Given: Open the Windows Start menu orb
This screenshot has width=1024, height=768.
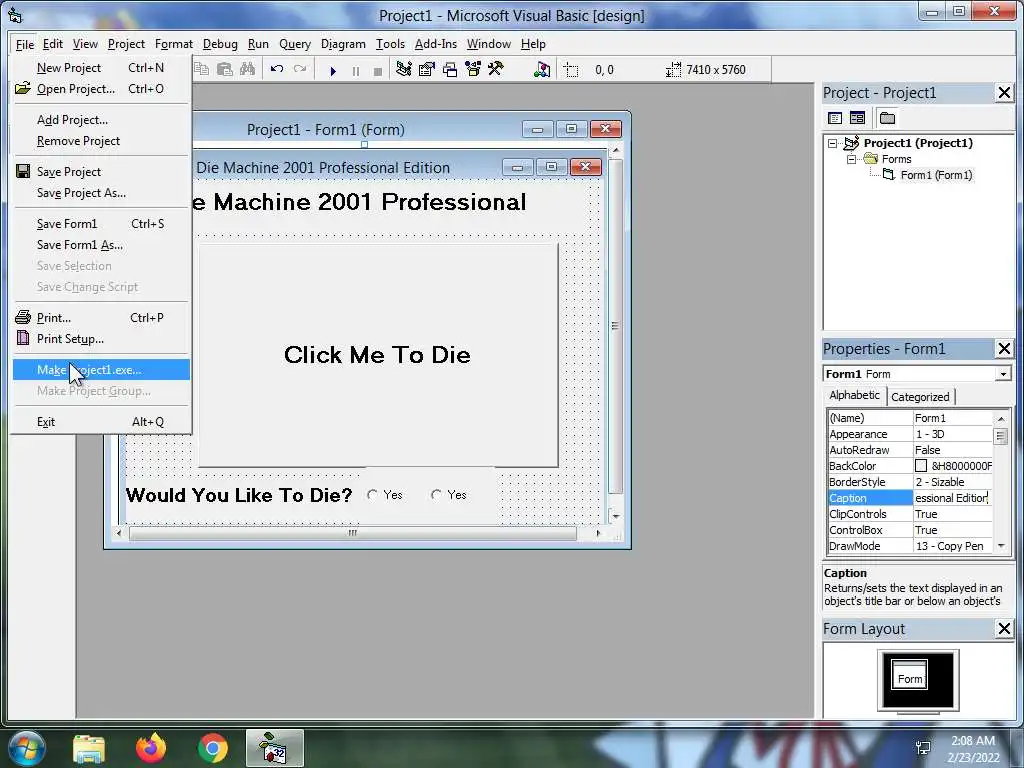Looking at the screenshot, I should tap(26, 748).
